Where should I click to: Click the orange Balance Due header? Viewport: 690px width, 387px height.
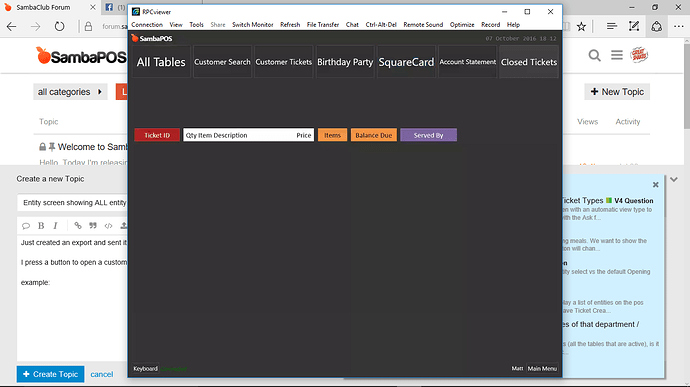point(374,135)
